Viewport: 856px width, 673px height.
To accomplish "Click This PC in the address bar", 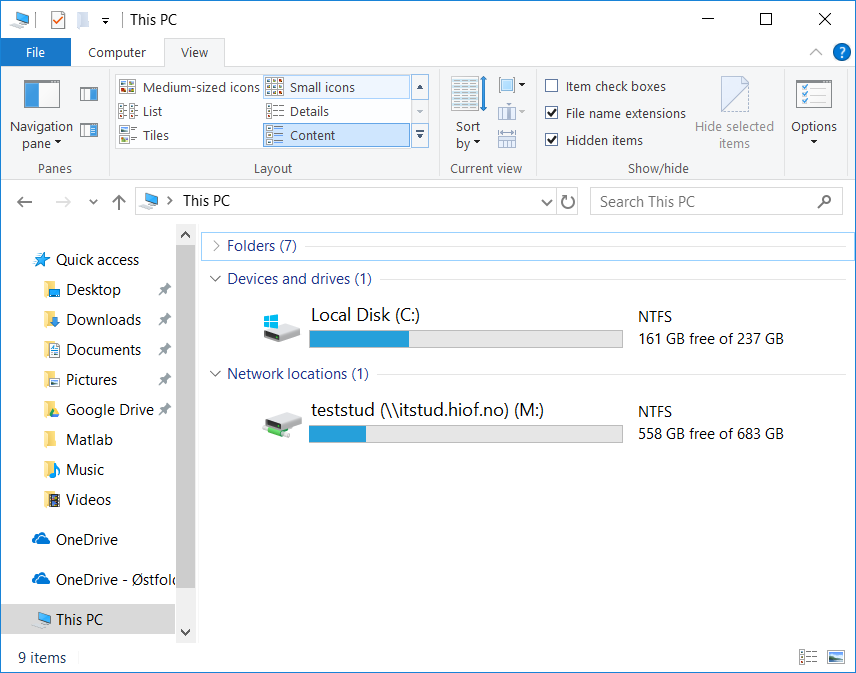I will pos(206,201).
